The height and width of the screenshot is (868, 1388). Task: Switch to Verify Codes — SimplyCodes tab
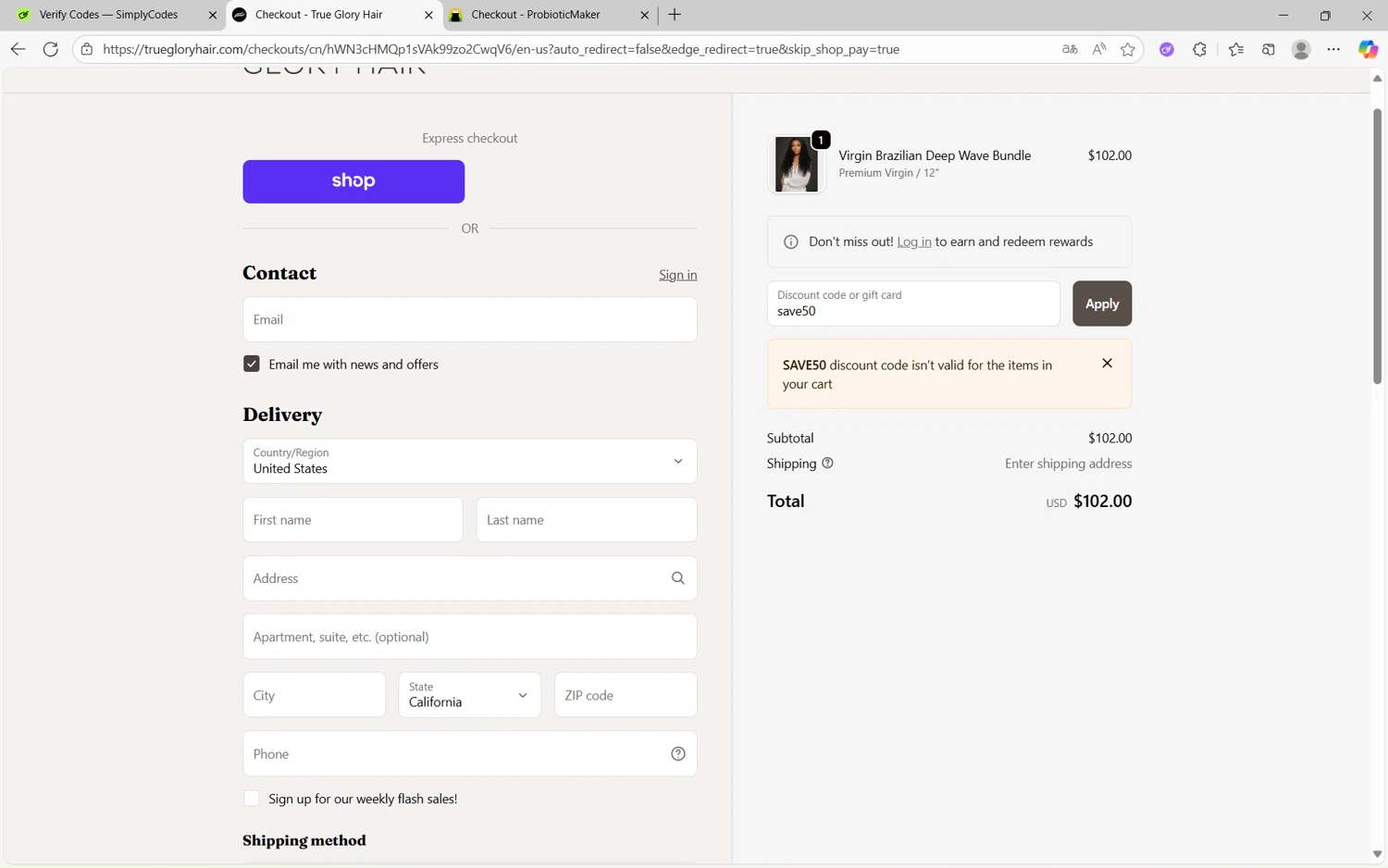[108, 15]
